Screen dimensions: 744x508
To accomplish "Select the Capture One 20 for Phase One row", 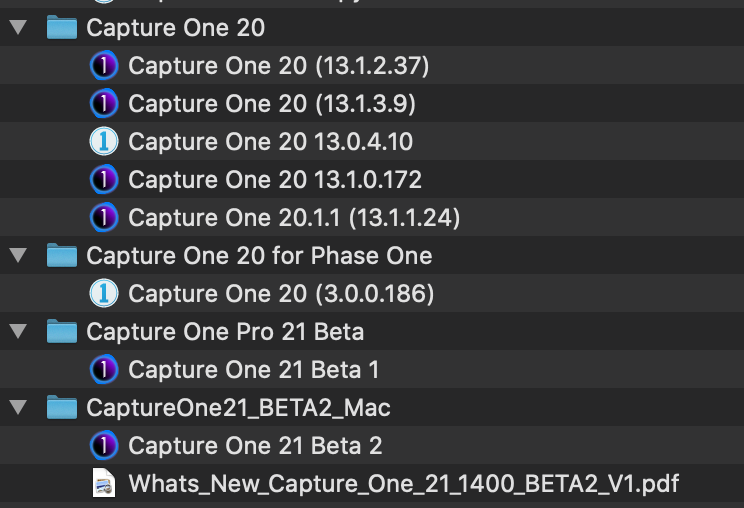I will coord(372,255).
